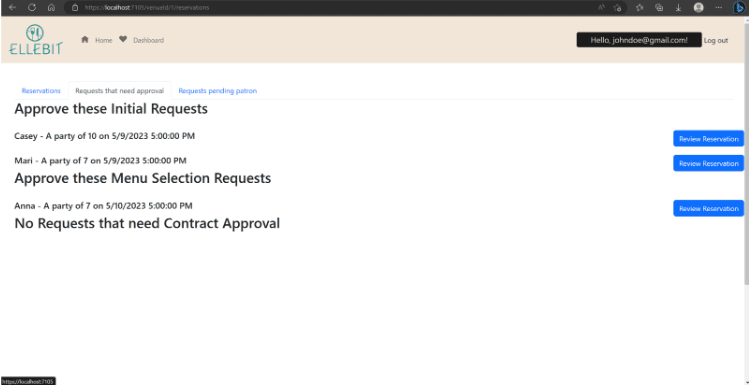Click the Anna - A party of 7 text
The height and width of the screenshot is (385, 749).
103,206
